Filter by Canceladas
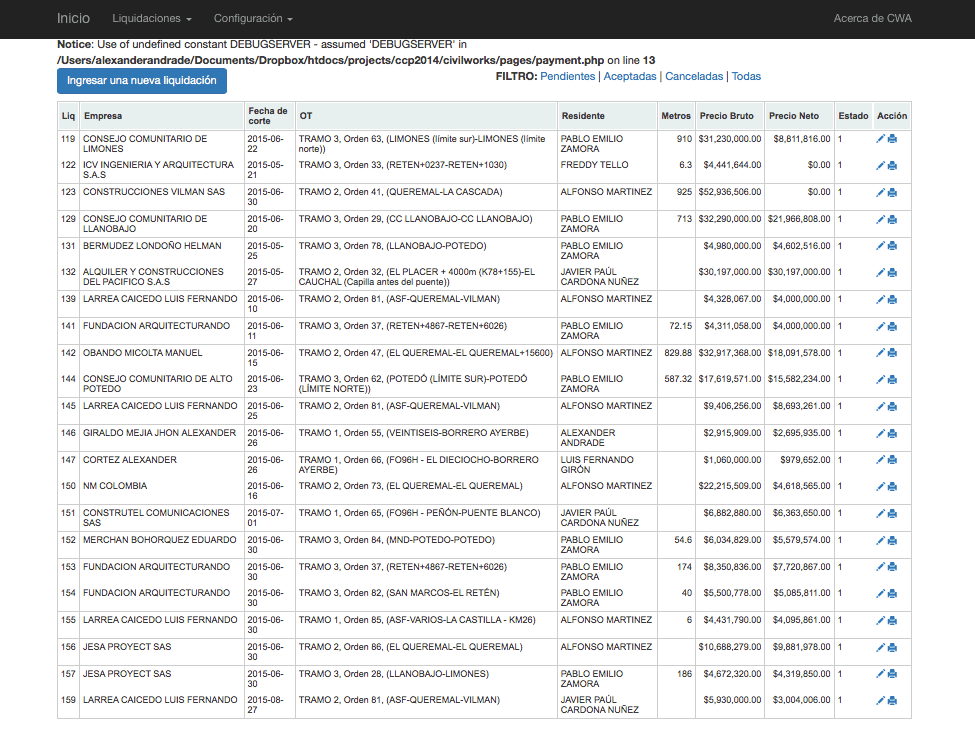This screenshot has width=975, height=731. click(694, 76)
